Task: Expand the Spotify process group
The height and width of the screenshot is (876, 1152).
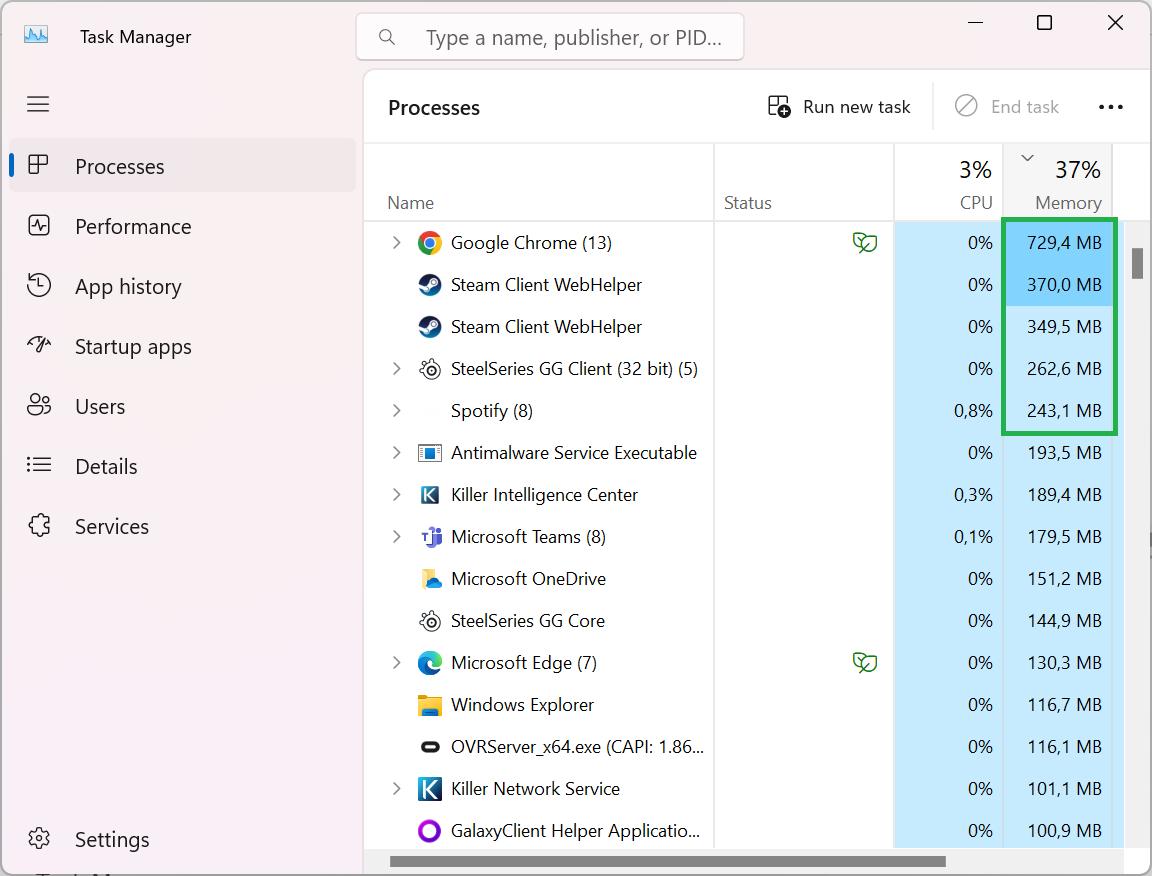Action: click(x=396, y=410)
